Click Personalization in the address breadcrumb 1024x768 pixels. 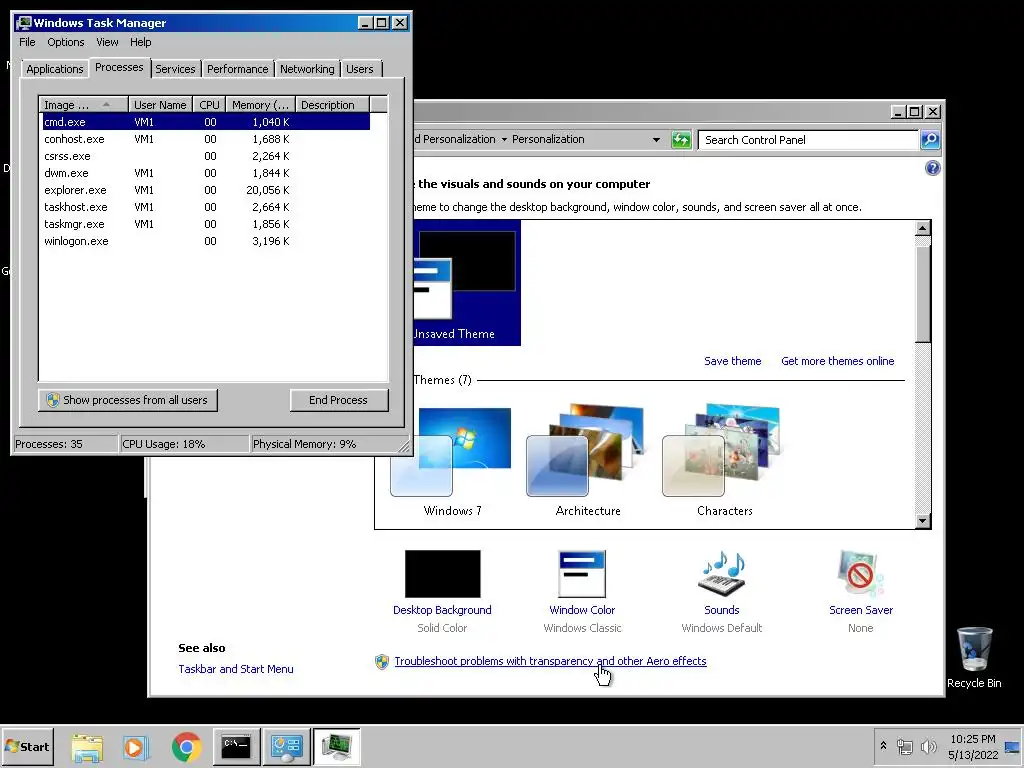tap(548, 139)
